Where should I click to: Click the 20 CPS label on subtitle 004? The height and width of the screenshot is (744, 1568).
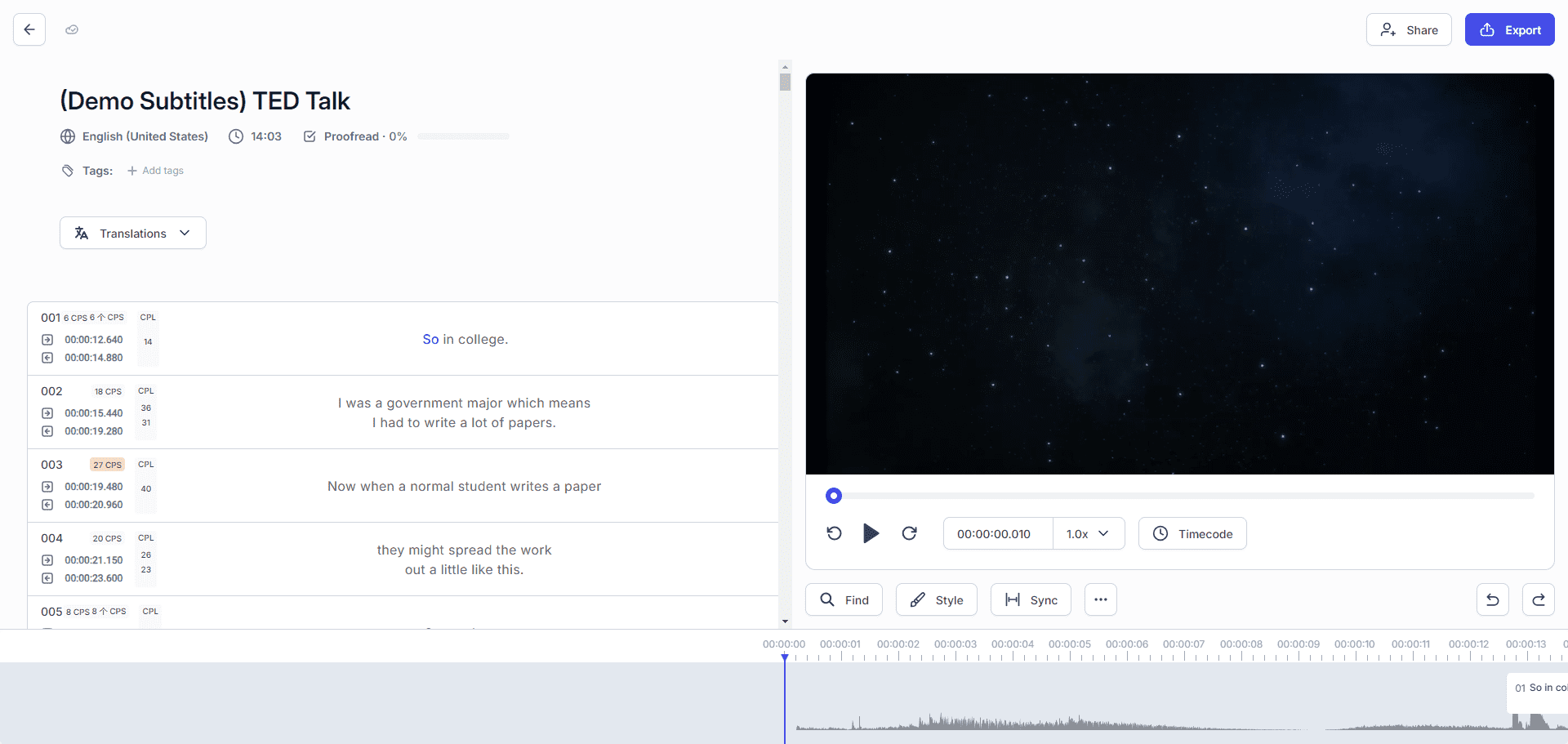[107, 538]
